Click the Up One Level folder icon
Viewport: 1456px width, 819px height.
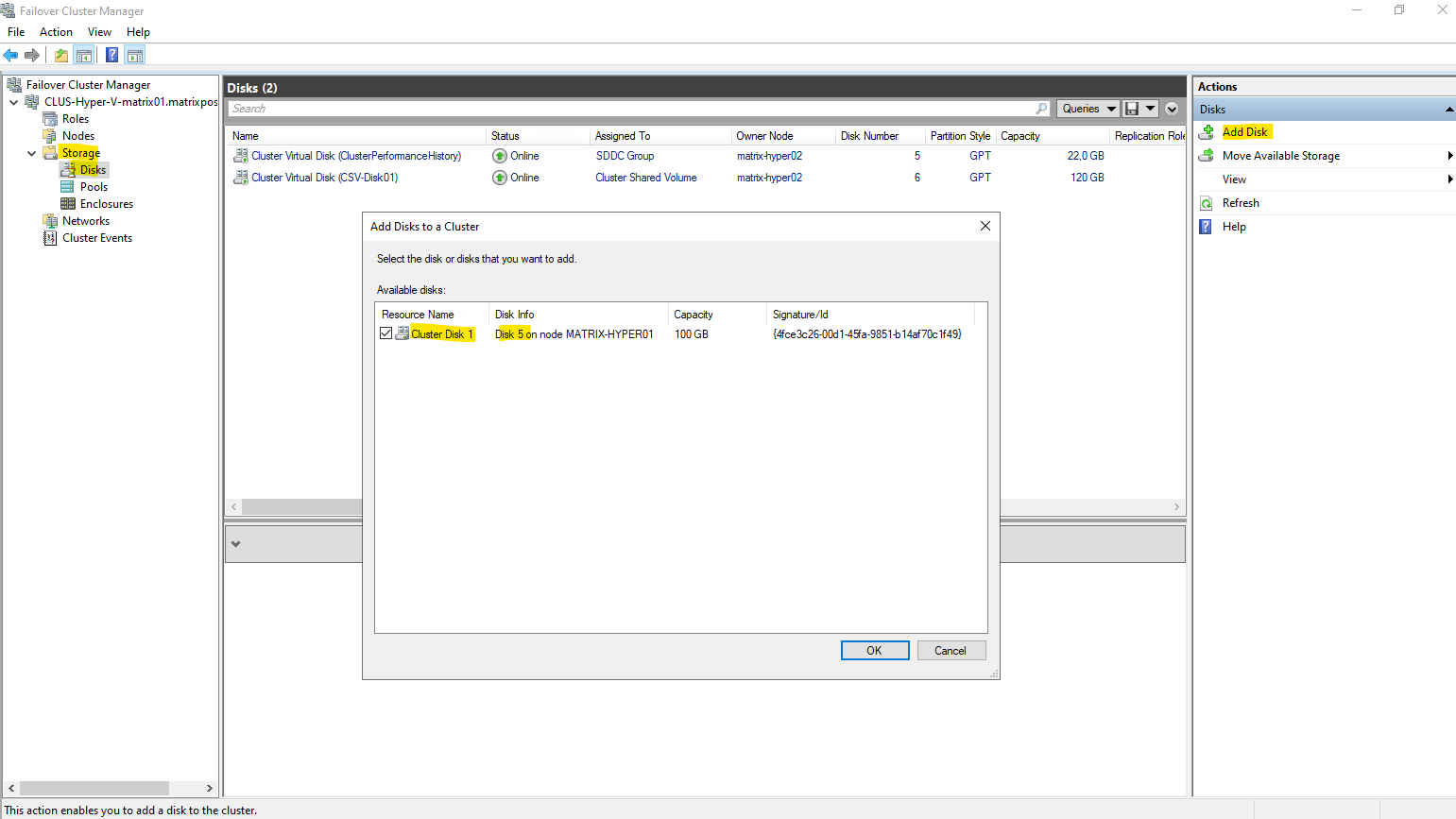coord(61,56)
